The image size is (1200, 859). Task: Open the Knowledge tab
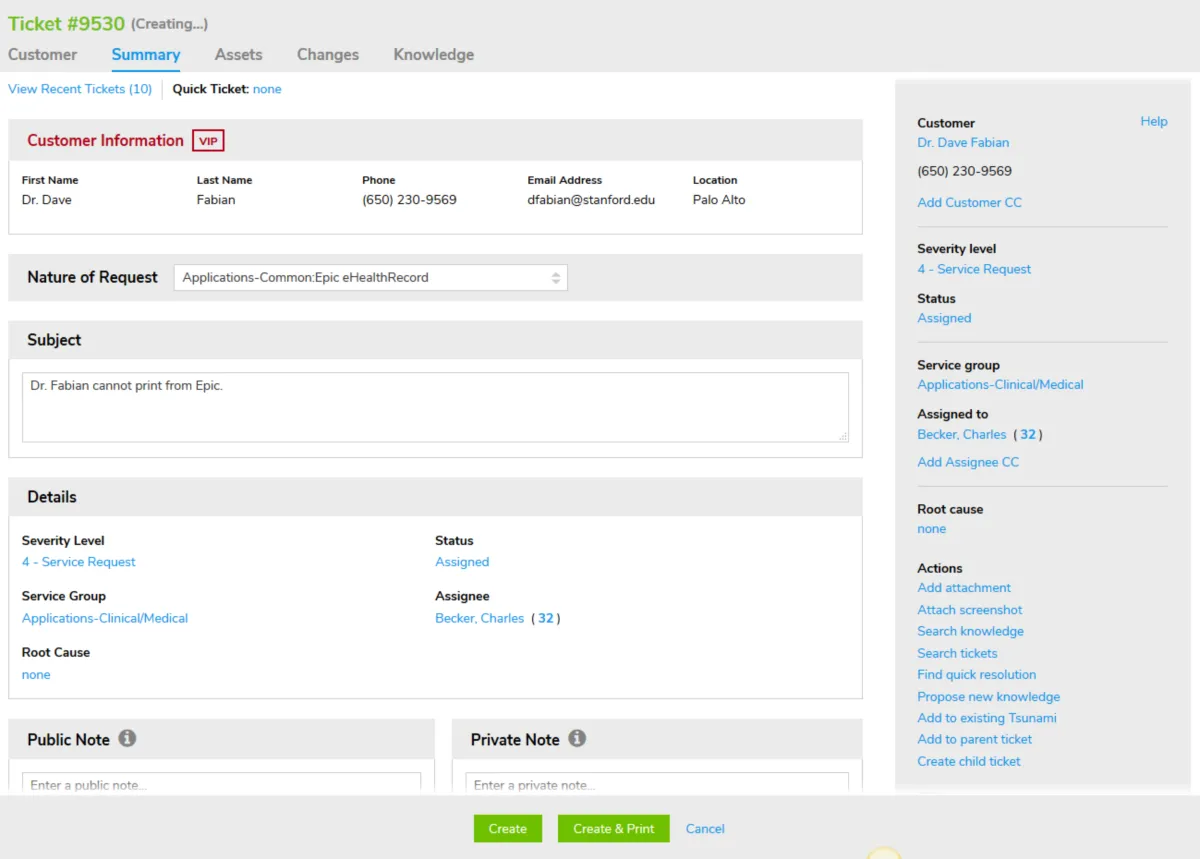tap(433, 55)
